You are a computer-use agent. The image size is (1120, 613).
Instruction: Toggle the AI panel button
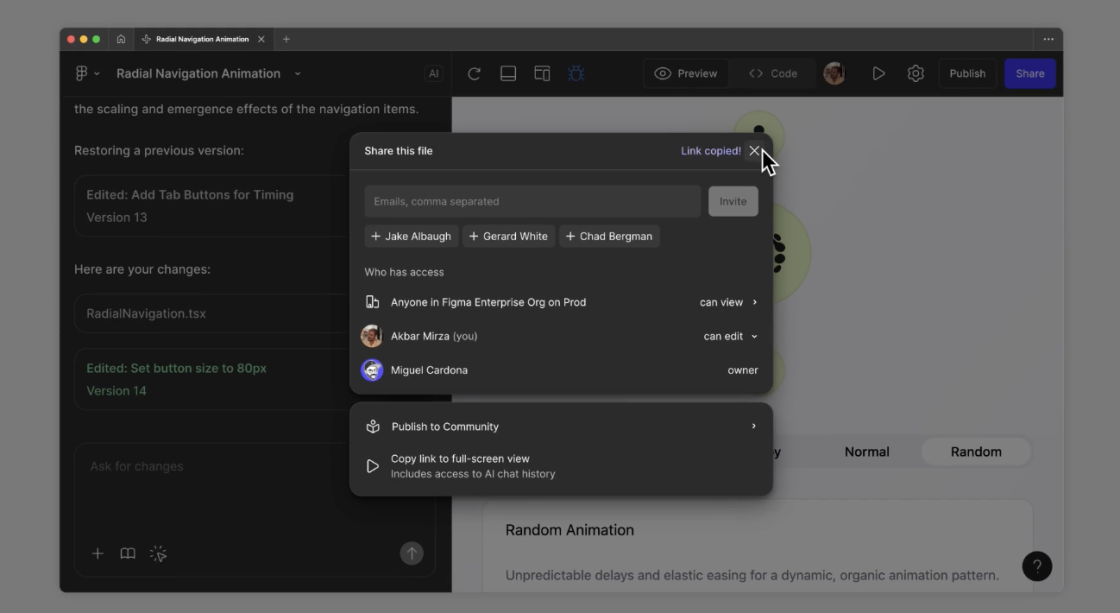(x=433, y=74)
